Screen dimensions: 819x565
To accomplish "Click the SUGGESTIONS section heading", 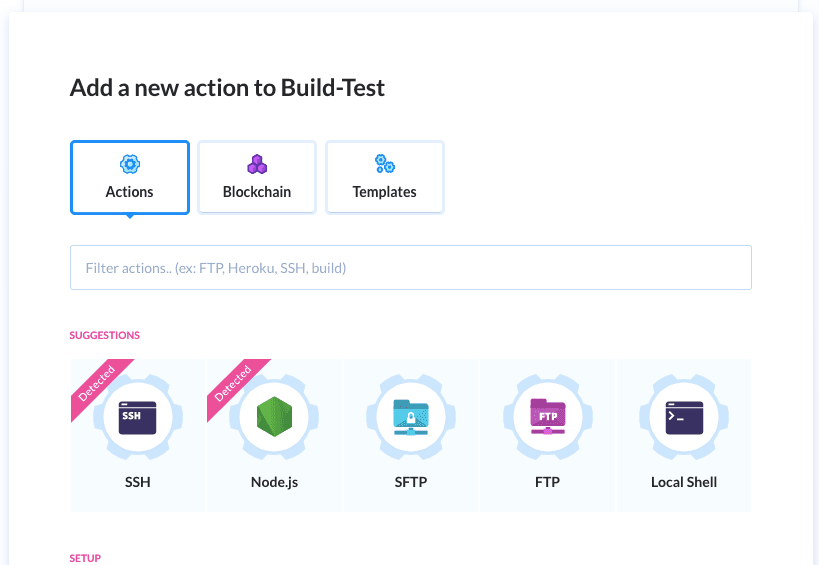I will click(104, 335).
